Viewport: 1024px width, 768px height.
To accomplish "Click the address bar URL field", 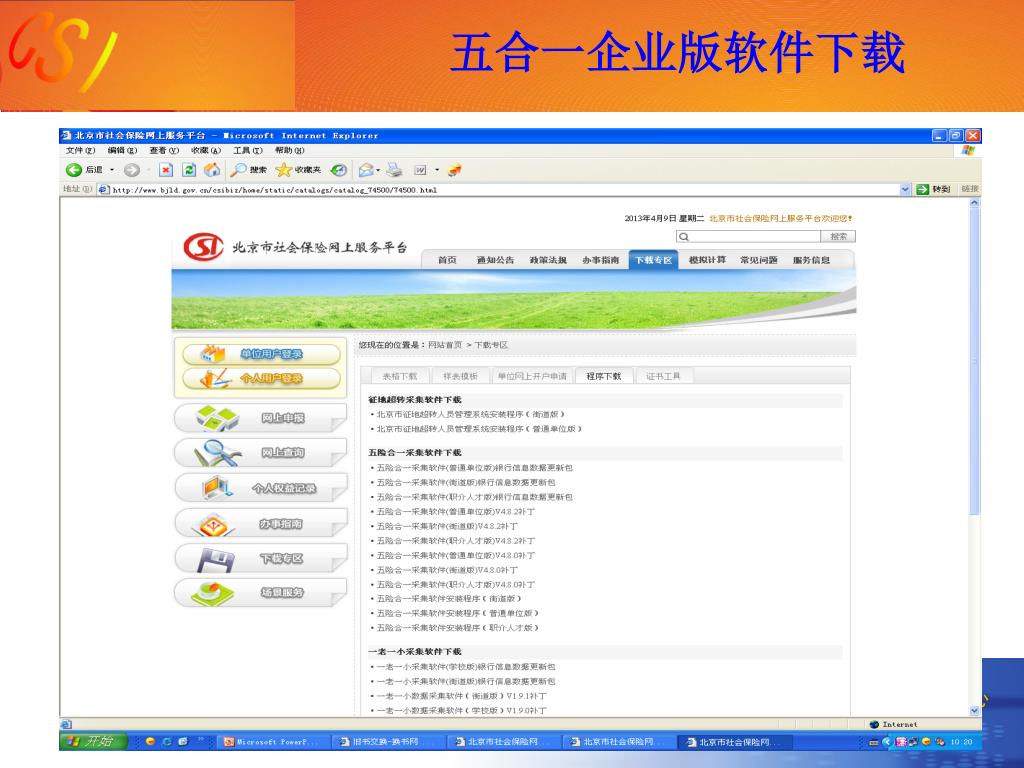I will point(500,190).
